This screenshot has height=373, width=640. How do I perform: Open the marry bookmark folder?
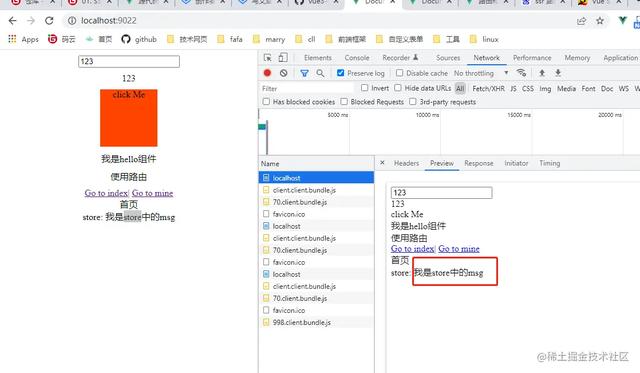269,39
